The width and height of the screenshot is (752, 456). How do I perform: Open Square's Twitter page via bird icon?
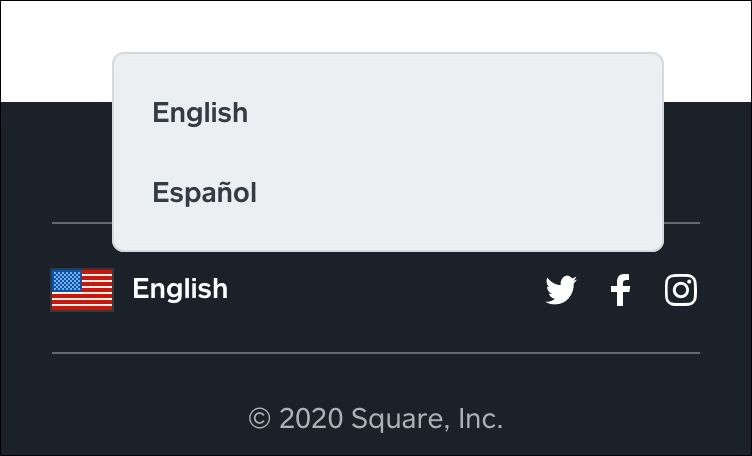561,290
